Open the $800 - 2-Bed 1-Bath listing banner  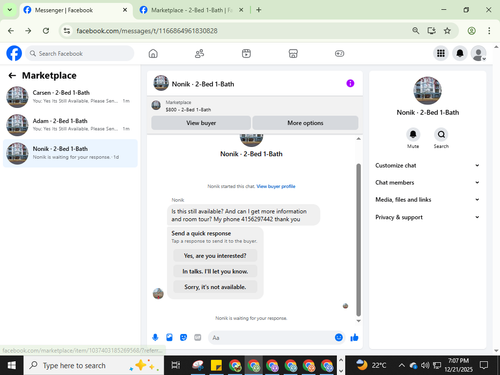[x=255, y=106]
